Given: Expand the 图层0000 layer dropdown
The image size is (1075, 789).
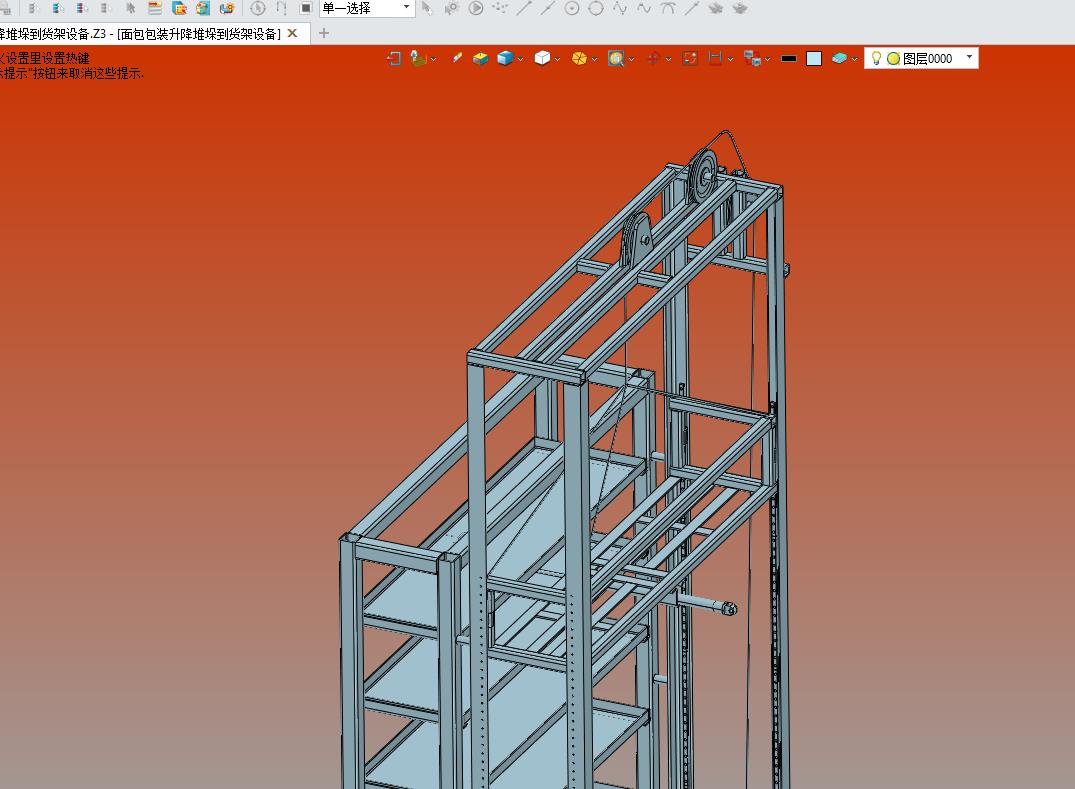Looking at the screenshot, I should 969,58.
